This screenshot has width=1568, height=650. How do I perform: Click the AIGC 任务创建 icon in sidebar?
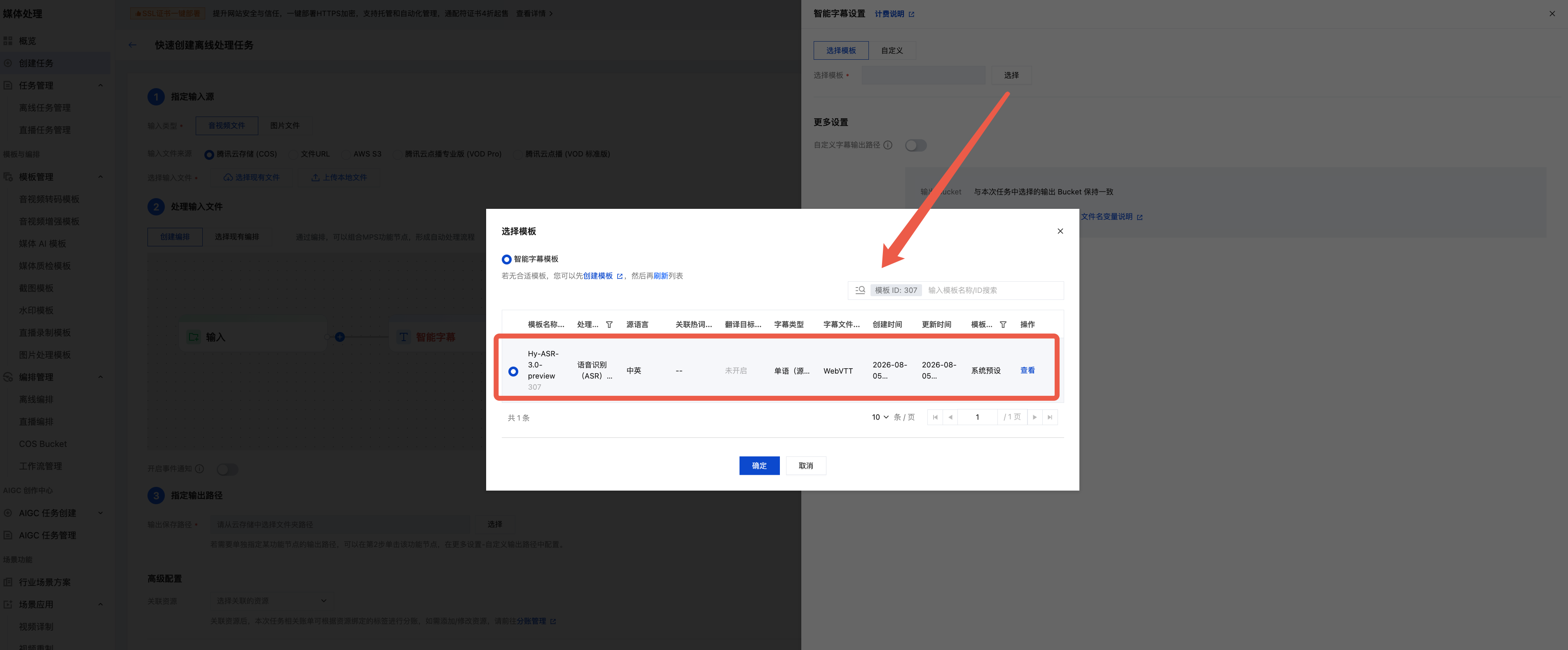(8, 513)
